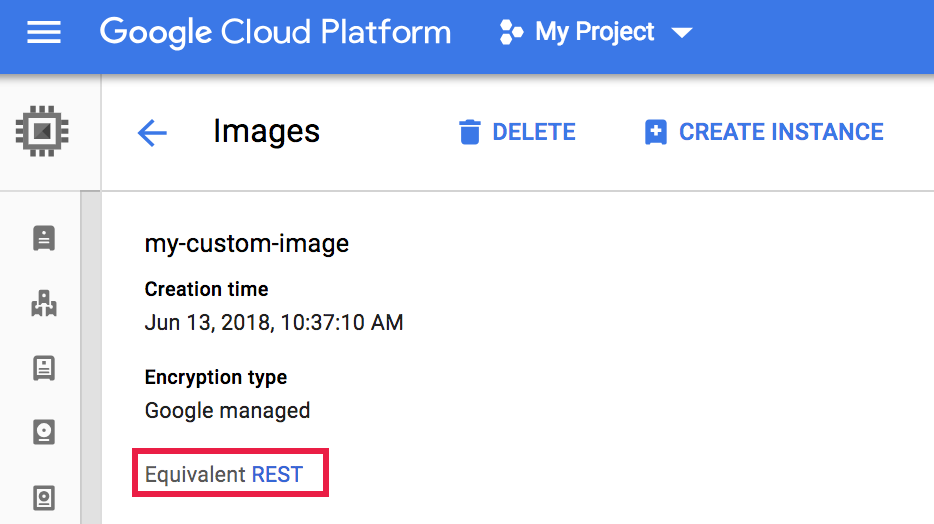The image size is (934, 524).
Task: Go back using the left arrow
Action: pos(152,132)
